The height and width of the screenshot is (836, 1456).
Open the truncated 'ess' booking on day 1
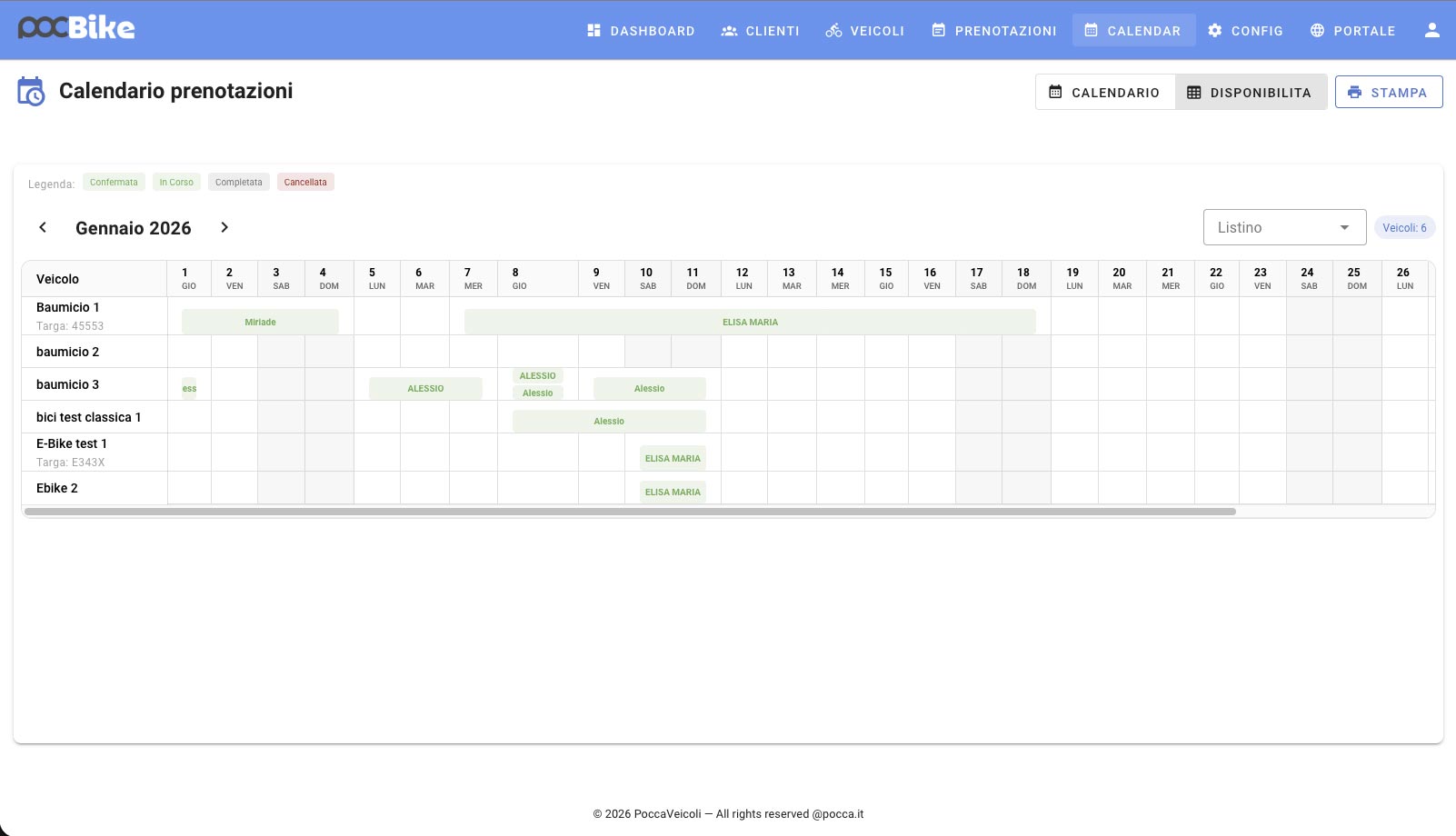(189, 388)
